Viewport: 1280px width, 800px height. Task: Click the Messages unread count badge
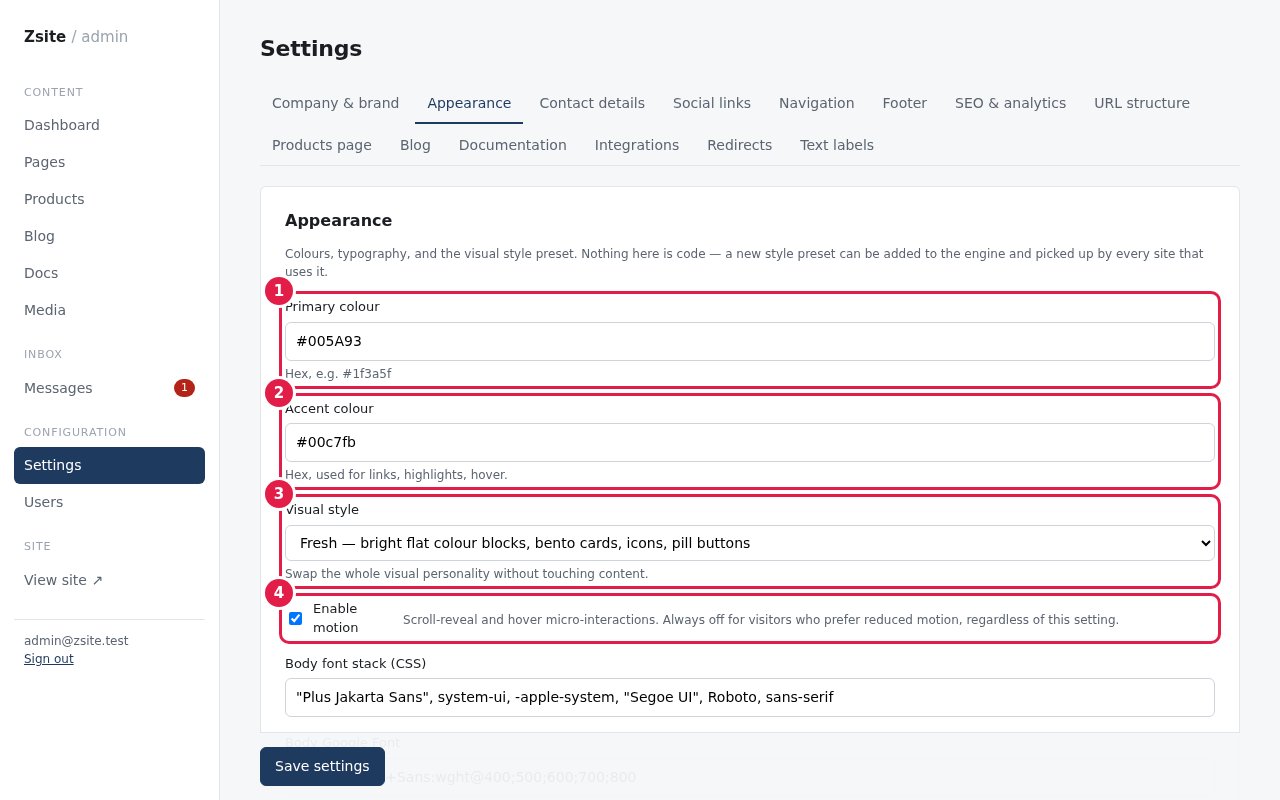click(x=184, y=388)
